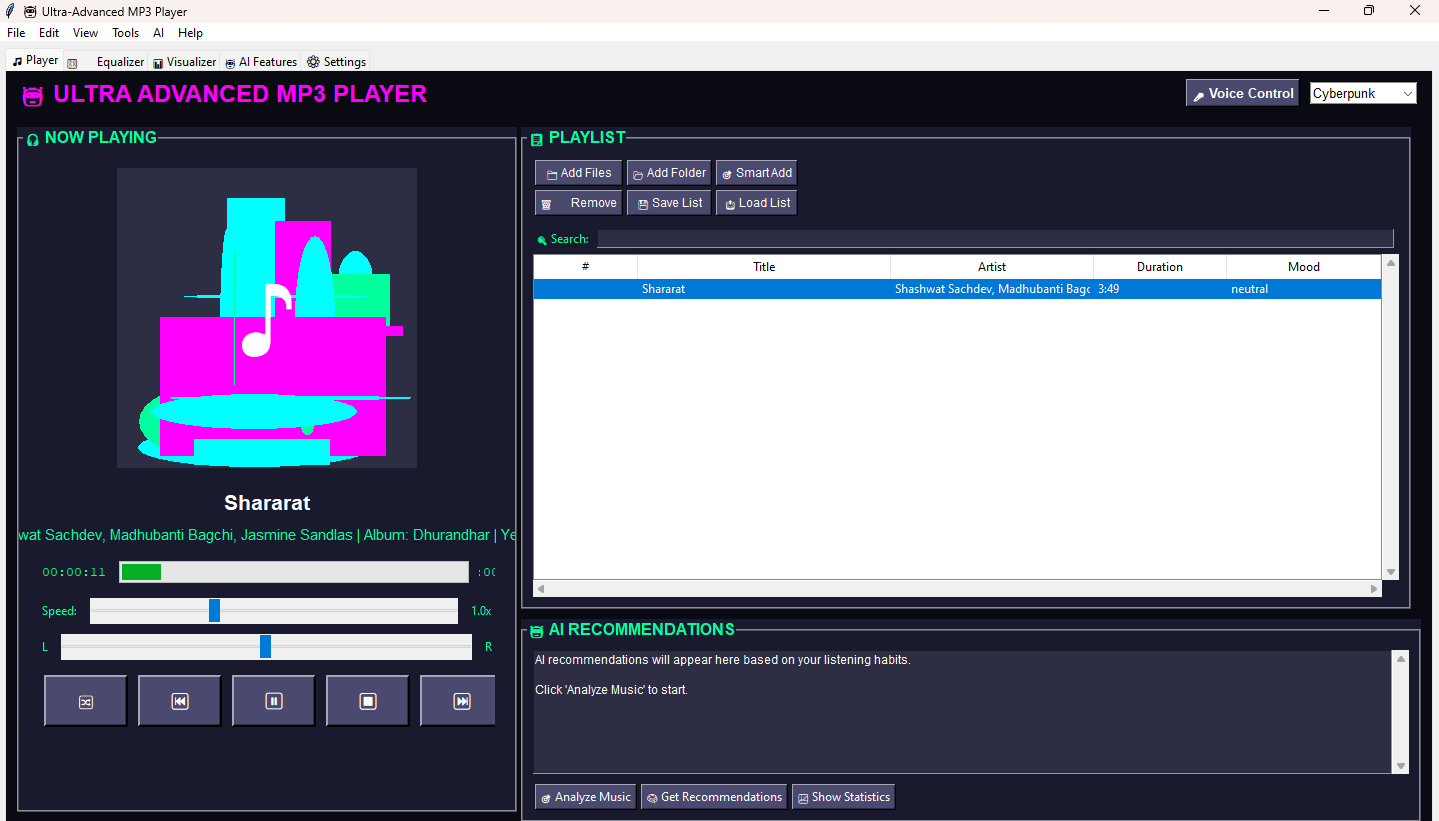Image resolution: width=1439 pixels, height=821 pixels.
Task: Open the Cyberpunk theme dropdown
Action: coord(1363,93)
